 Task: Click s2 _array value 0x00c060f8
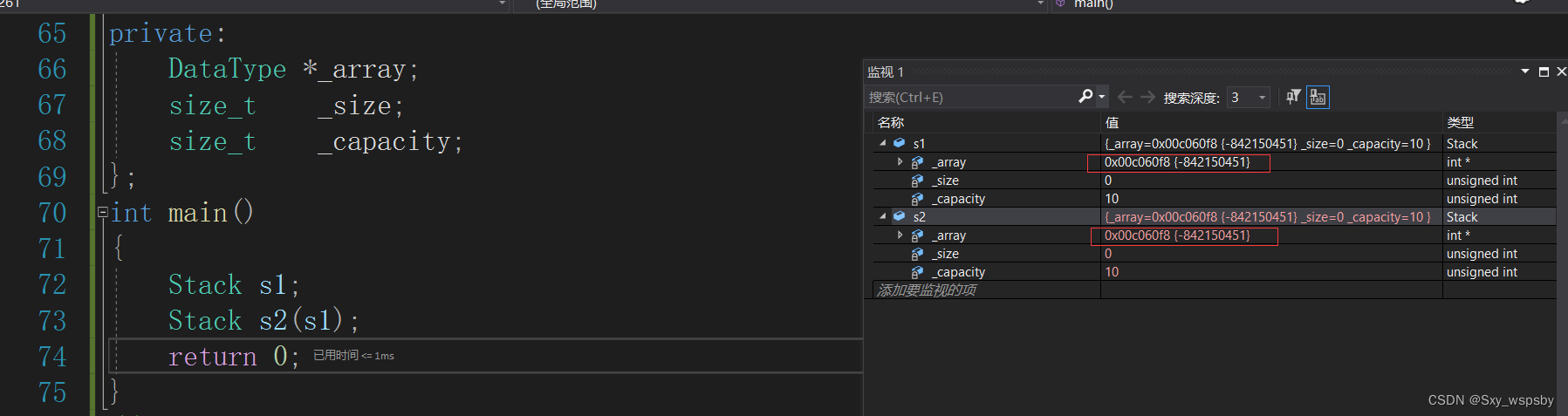pos(1177,235)
